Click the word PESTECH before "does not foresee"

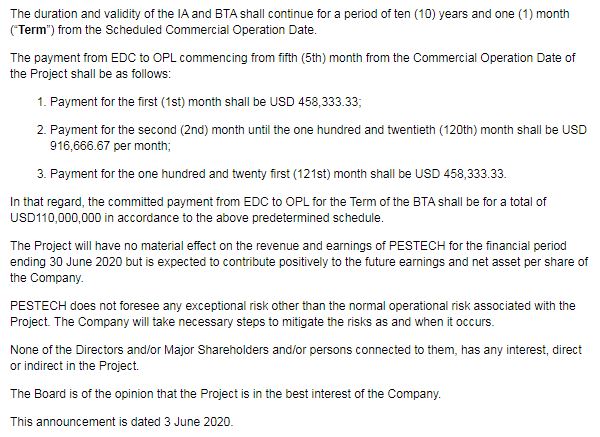click(38, 306)
